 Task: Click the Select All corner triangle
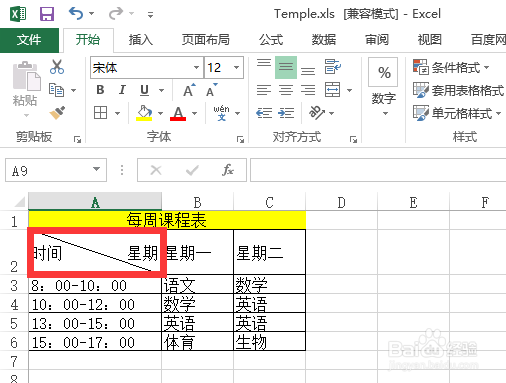(x=19, y=202)
